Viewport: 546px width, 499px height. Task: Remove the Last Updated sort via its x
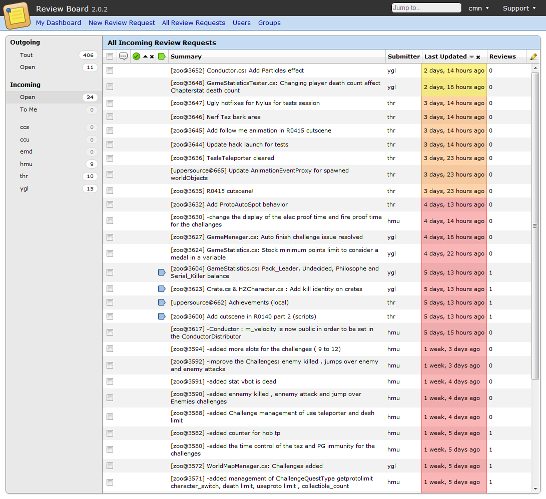[x=478, y=57]
